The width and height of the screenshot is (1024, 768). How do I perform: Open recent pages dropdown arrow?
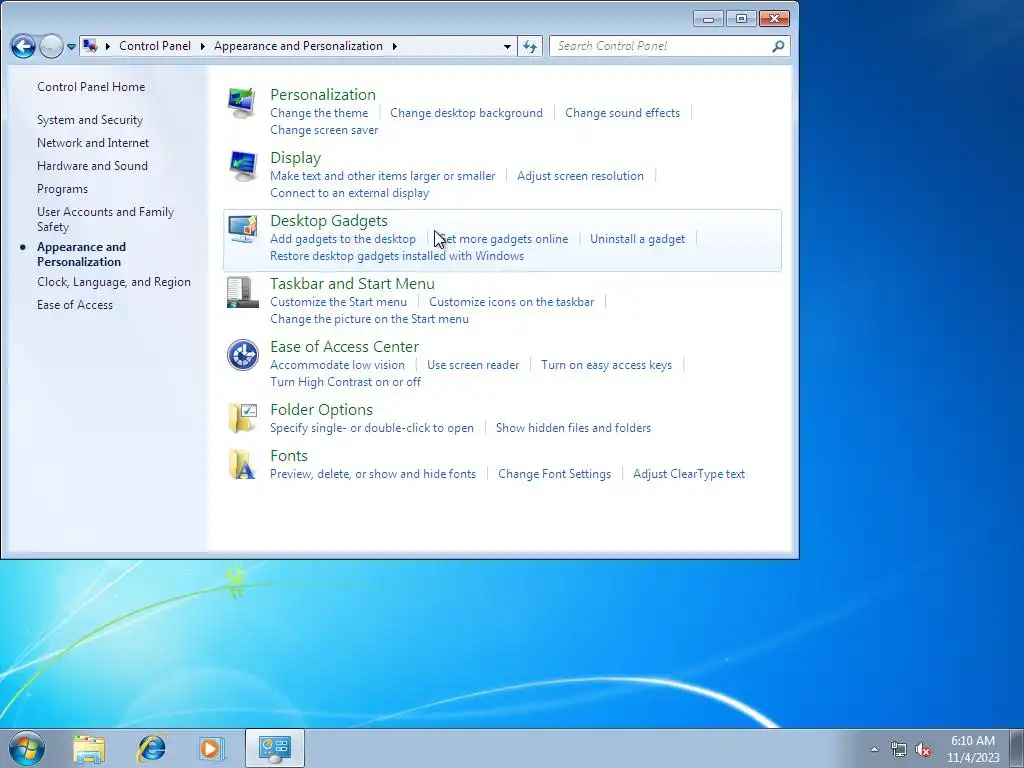[x=71, y=46]
